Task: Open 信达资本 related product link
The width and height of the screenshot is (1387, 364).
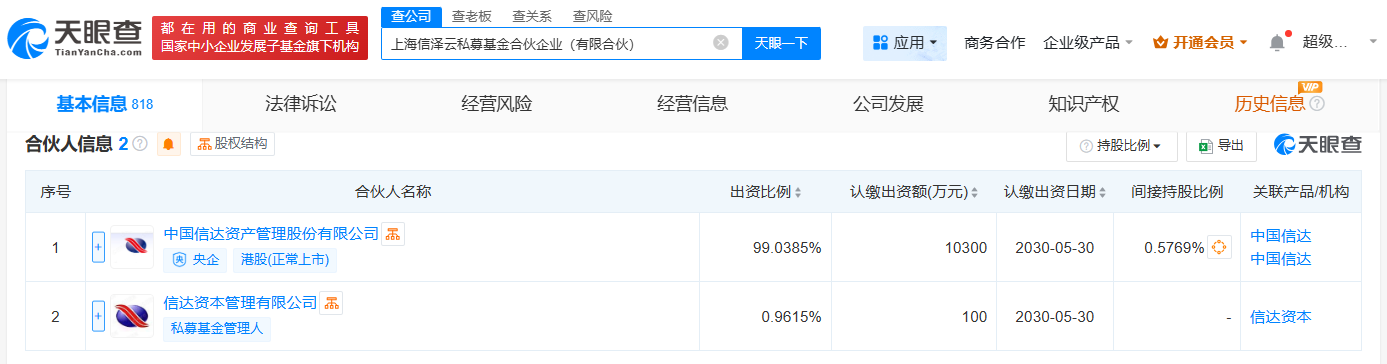Action: click(x=1280, y=316)
